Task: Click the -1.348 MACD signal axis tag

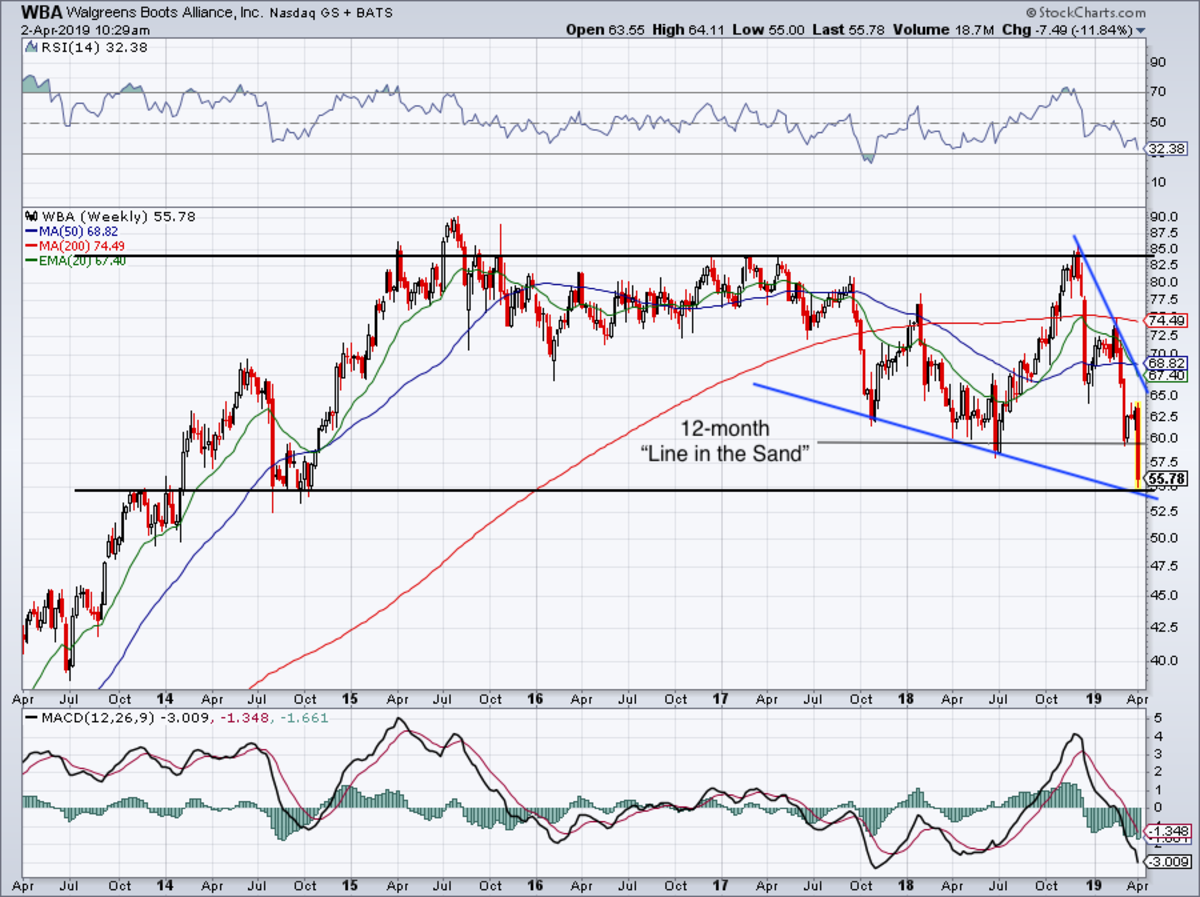Action: [x=1167, y=831]
